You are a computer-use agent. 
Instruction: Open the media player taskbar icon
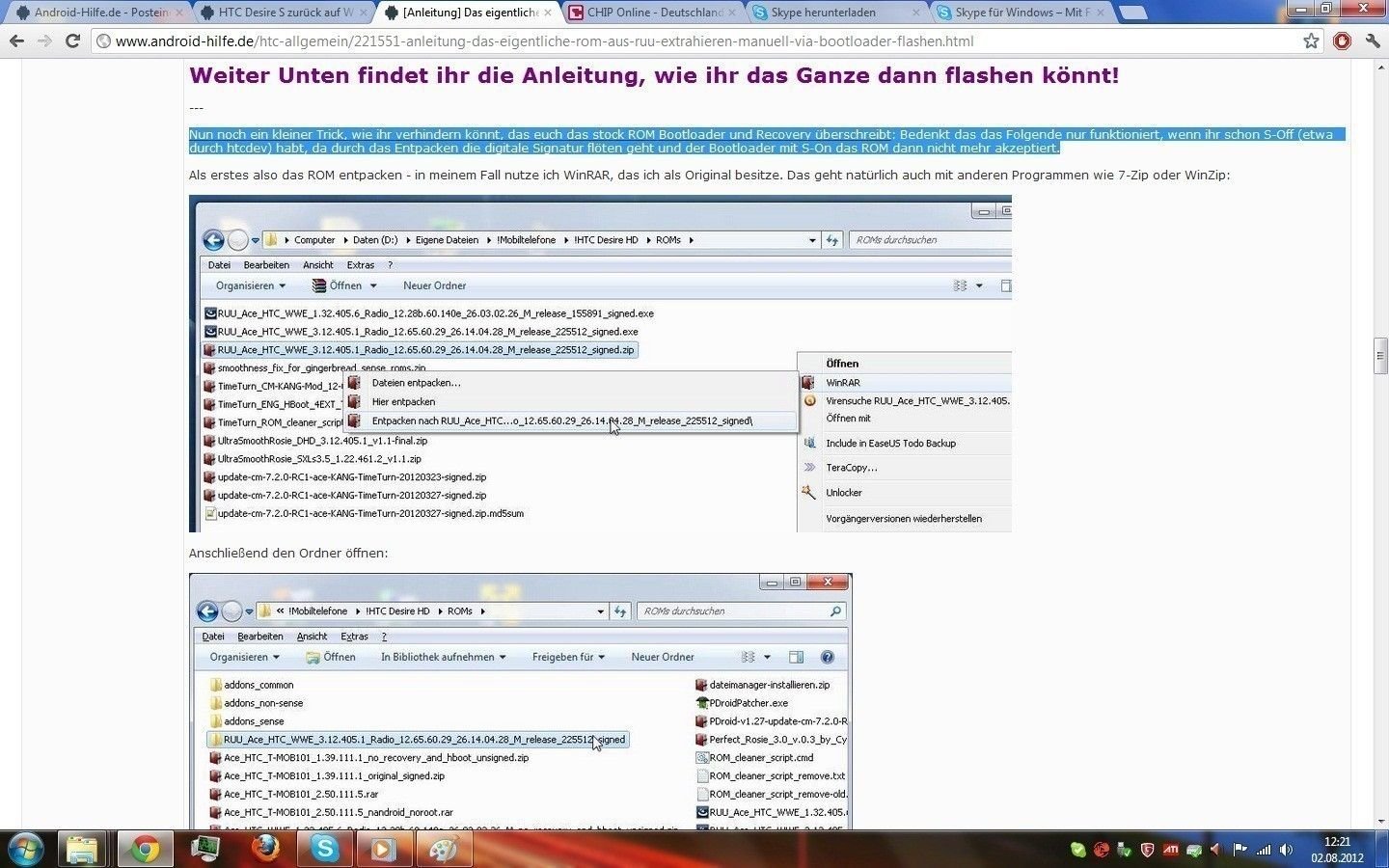click(x=383, y=849)
